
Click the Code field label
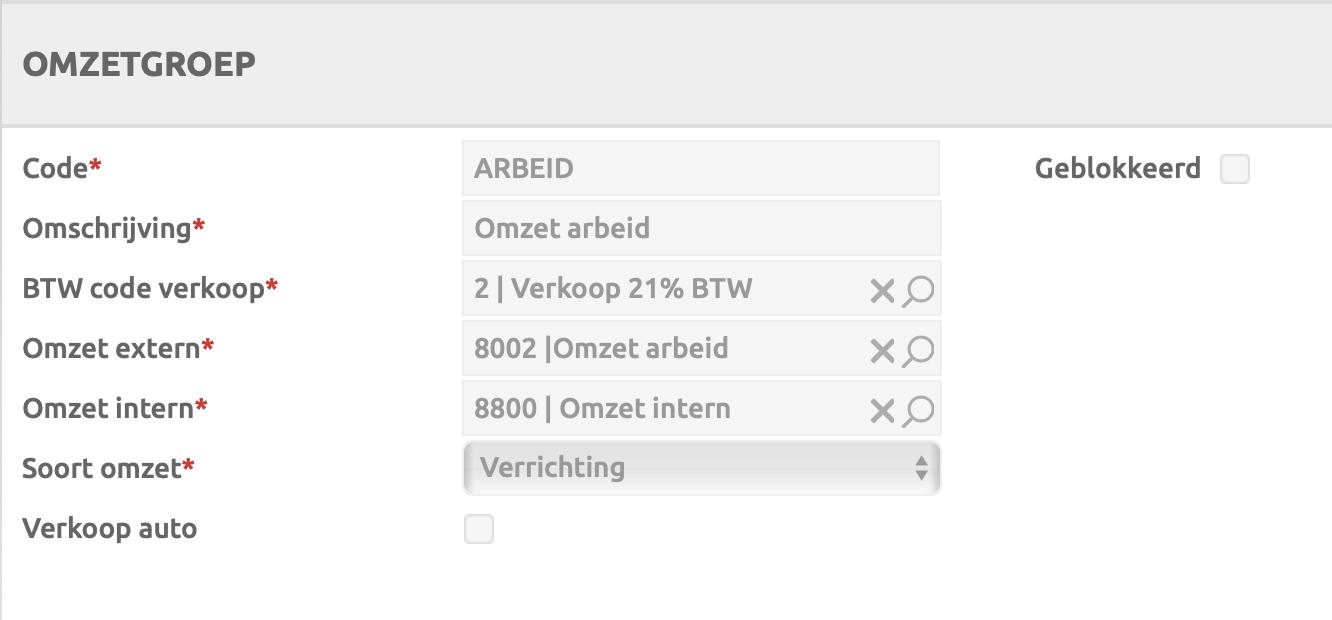pos(56,169)
